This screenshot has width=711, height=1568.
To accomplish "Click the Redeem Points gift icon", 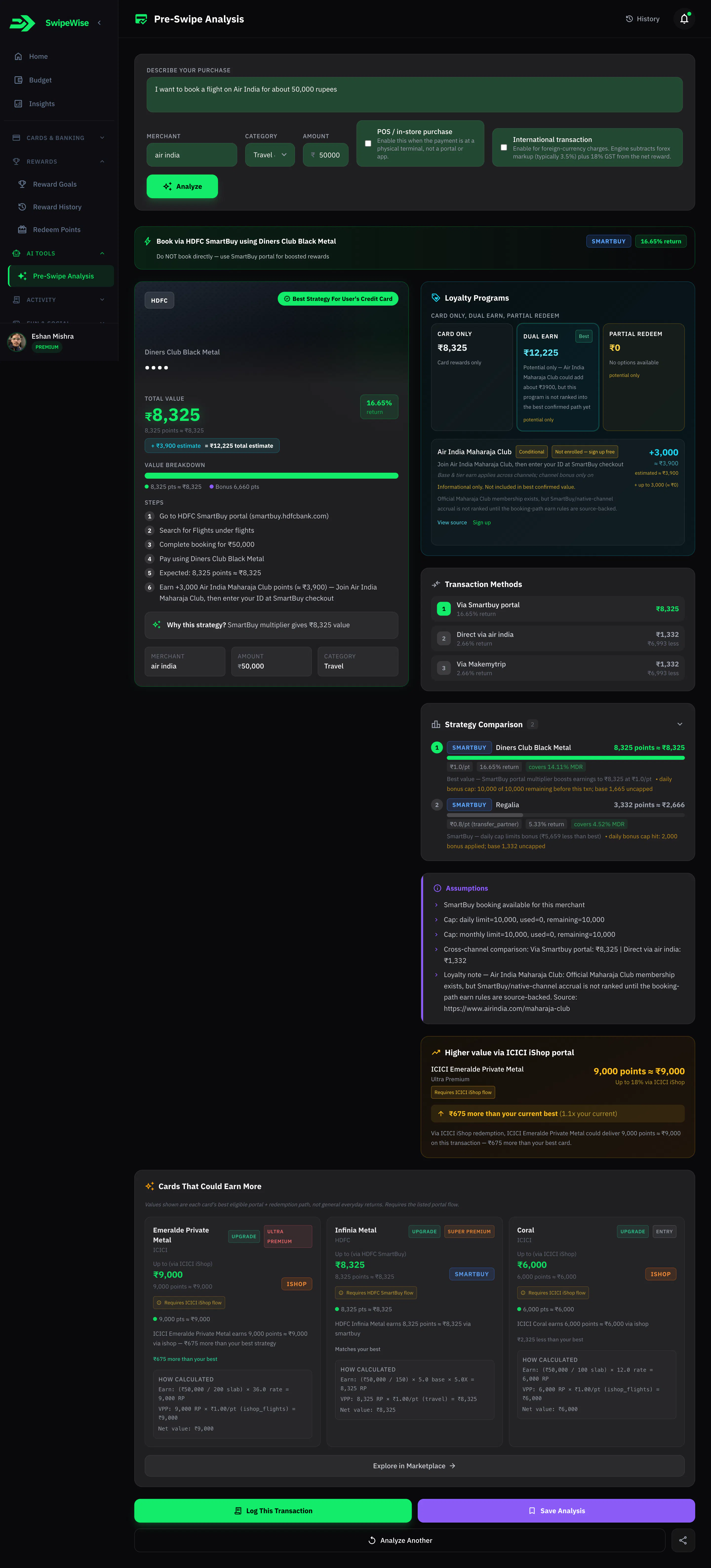I will 22,230.
